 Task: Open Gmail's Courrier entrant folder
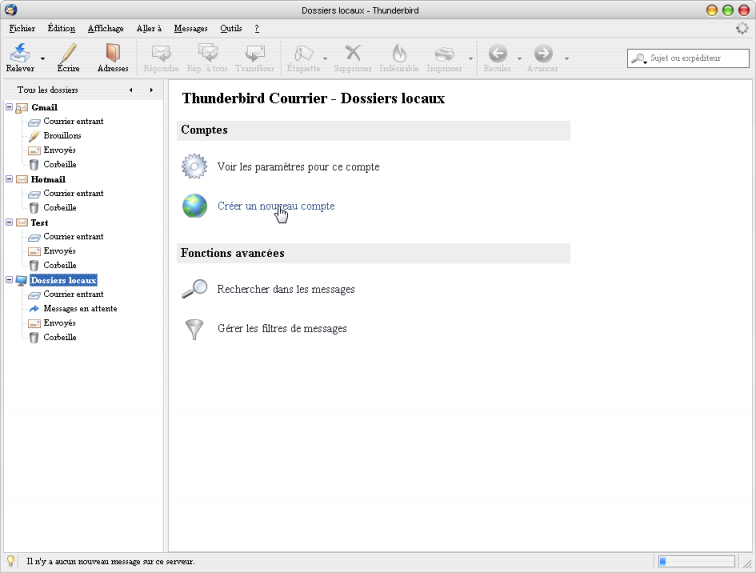(x=73, y=121)
